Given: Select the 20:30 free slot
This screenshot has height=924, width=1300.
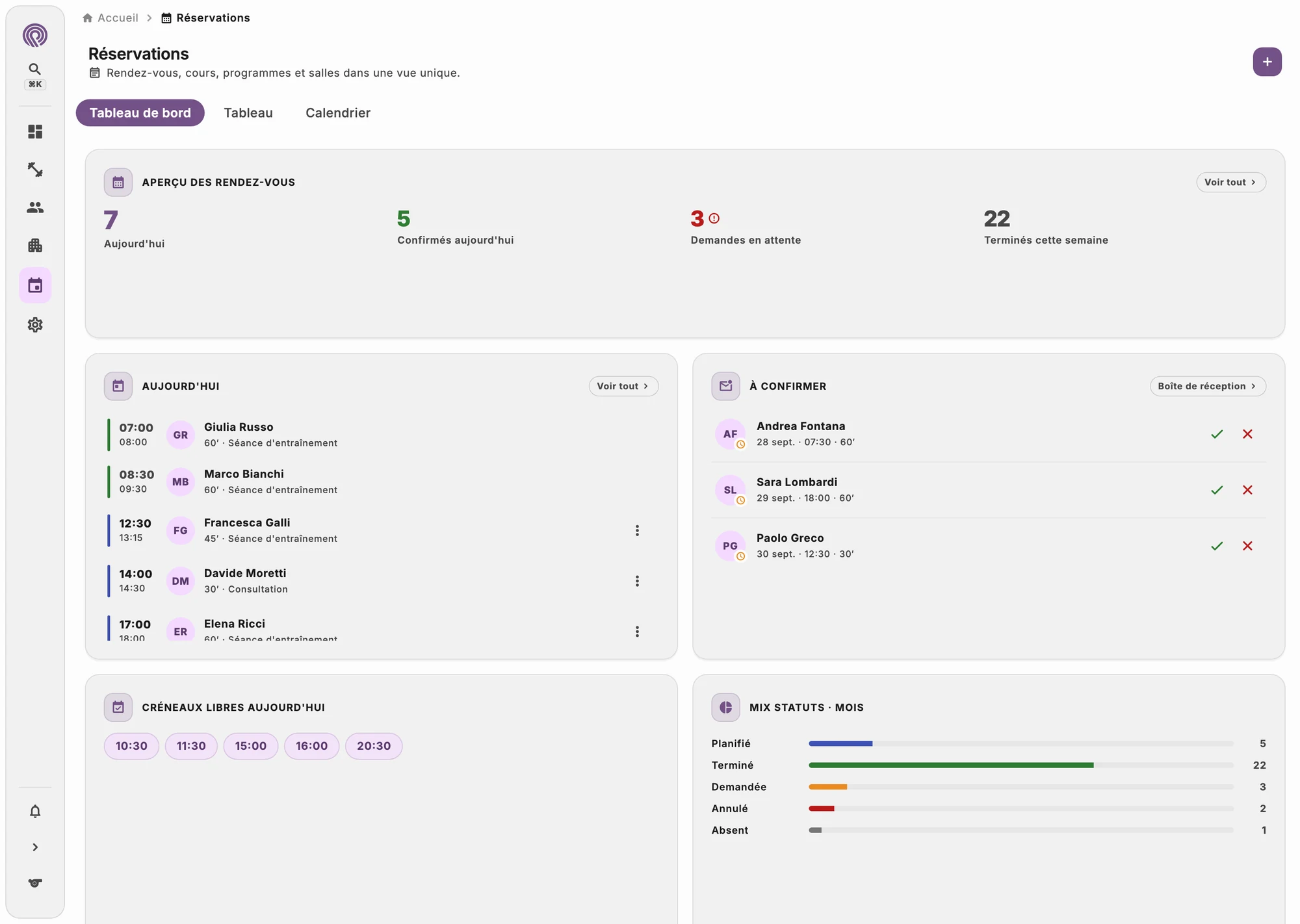Looking at the screenshot, I should [x=374, y=746].
